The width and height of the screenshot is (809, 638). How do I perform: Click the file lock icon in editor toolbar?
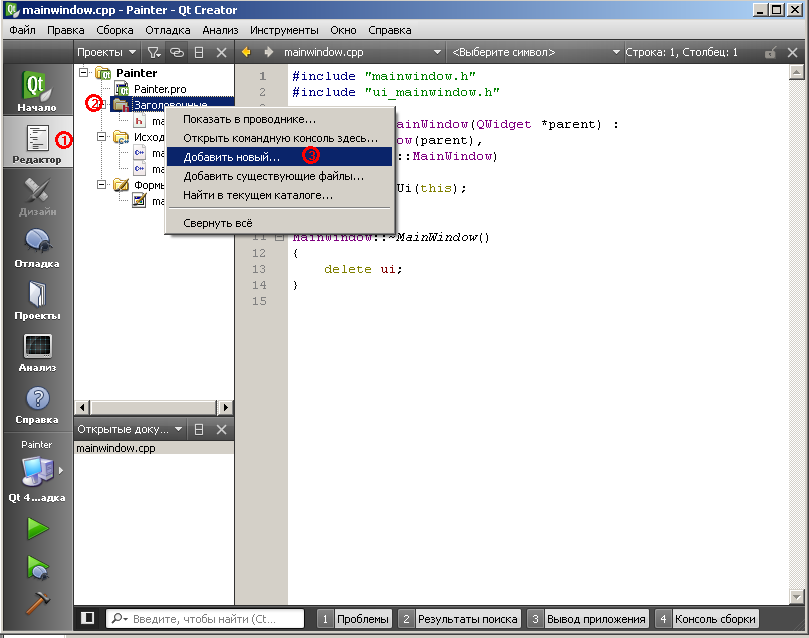770,52
